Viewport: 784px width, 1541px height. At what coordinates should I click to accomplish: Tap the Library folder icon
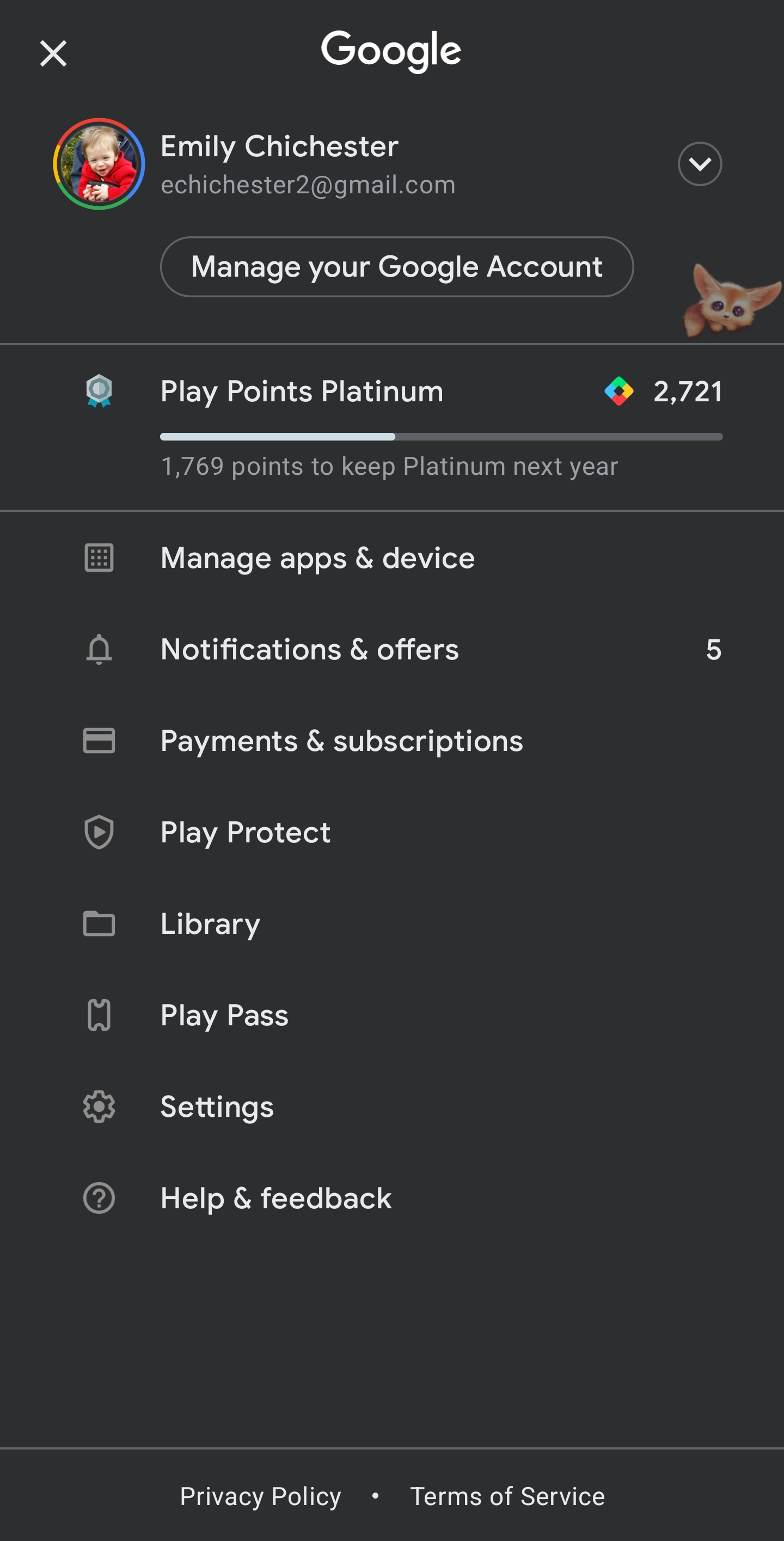tap(99, 924)
